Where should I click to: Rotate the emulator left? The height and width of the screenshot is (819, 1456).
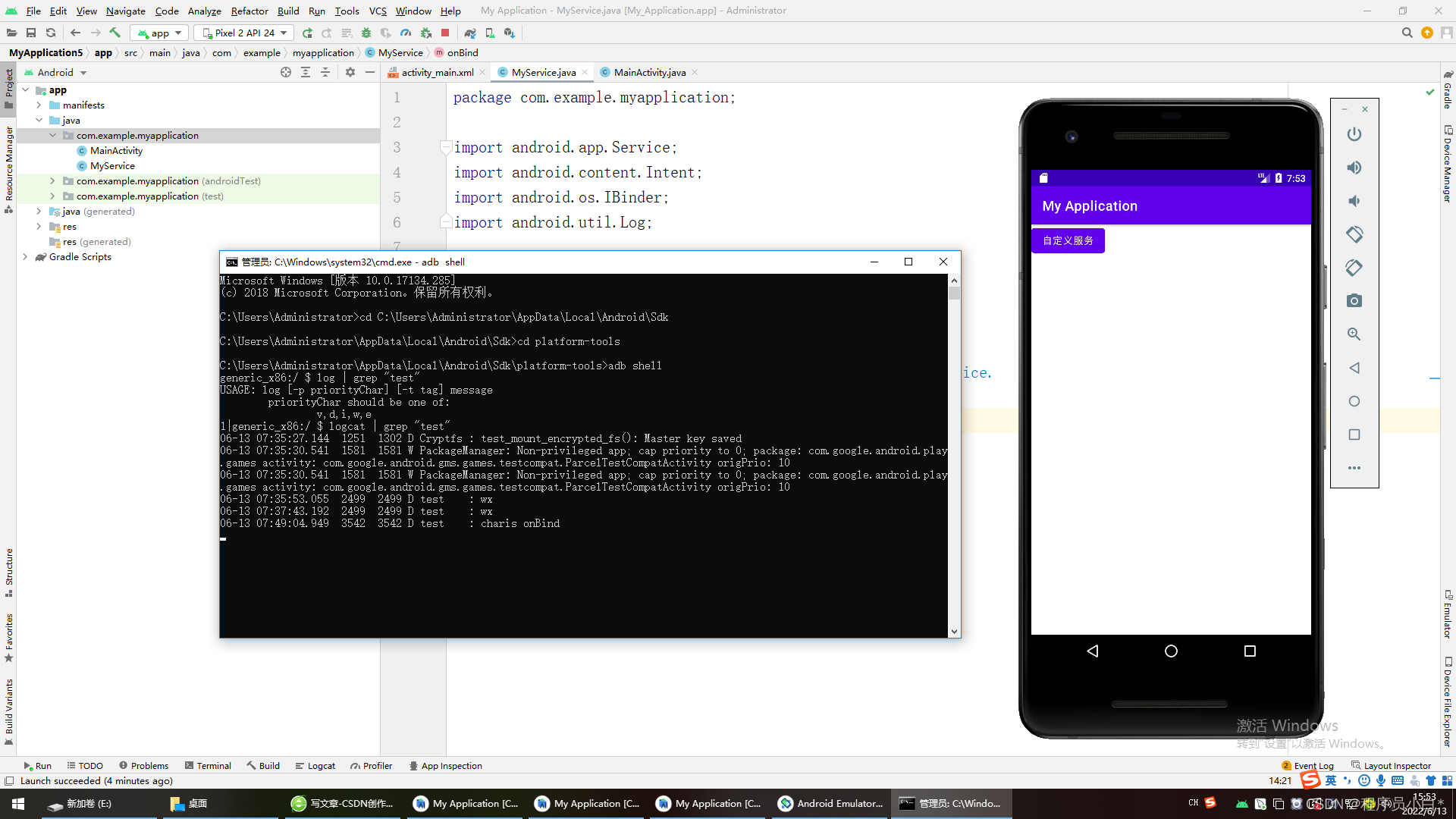(1354, 234)
